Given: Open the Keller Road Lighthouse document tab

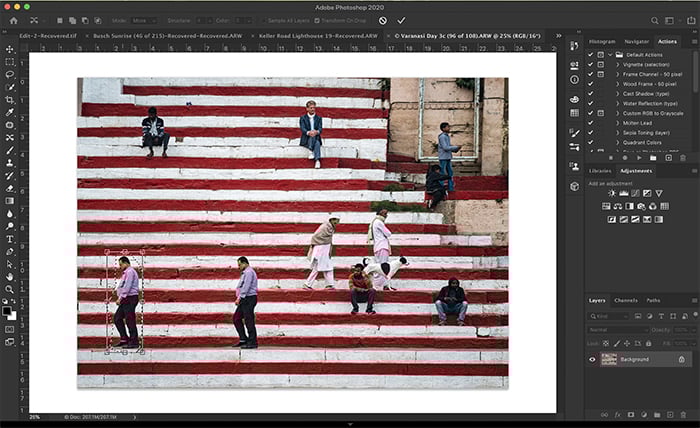Looking at the screenshot, I should click(318, 36).
